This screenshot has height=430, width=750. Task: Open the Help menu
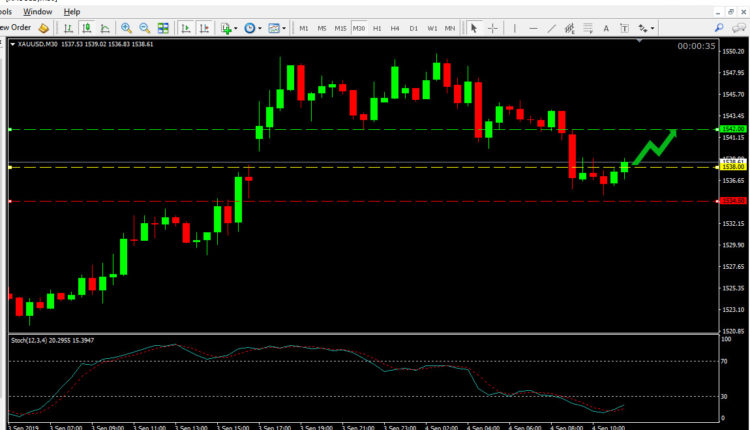(72, 11)
